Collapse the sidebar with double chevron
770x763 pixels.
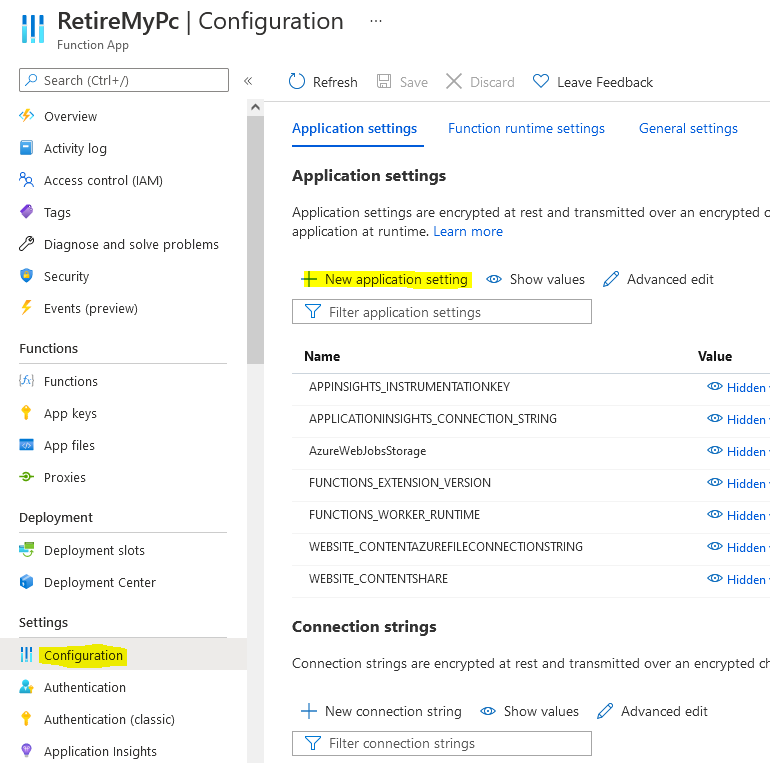click(x=248, y=81)
